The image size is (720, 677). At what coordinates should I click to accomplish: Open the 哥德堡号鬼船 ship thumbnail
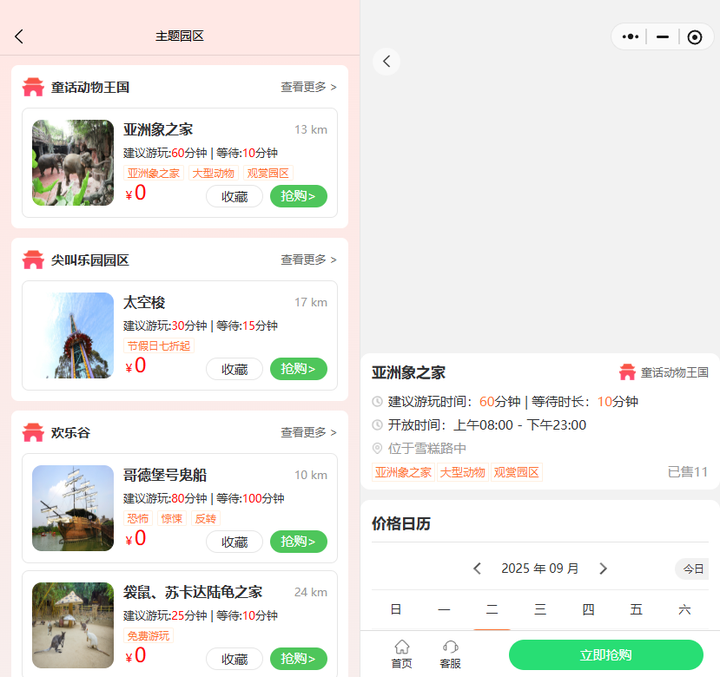coord(73,508)
